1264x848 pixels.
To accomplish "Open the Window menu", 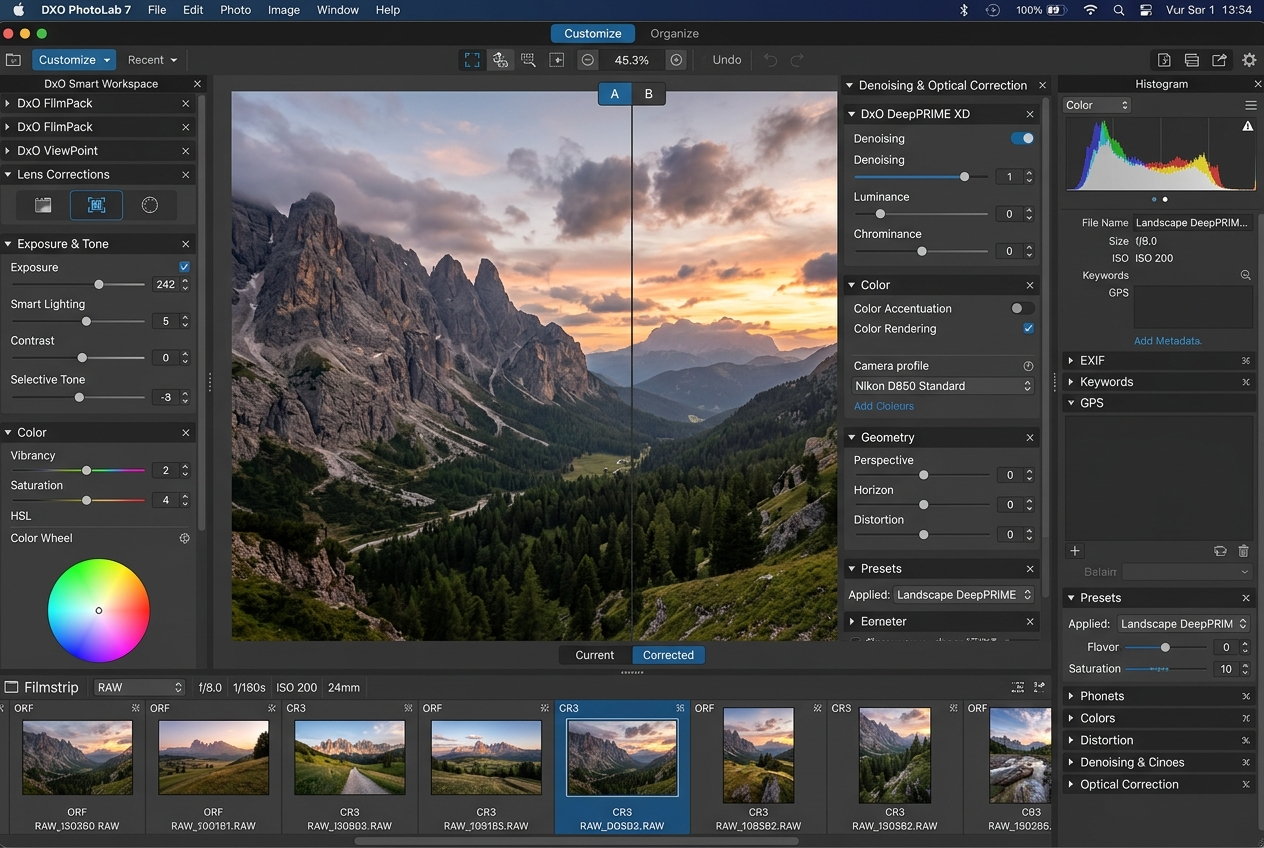I will click(x=338, y=10).
